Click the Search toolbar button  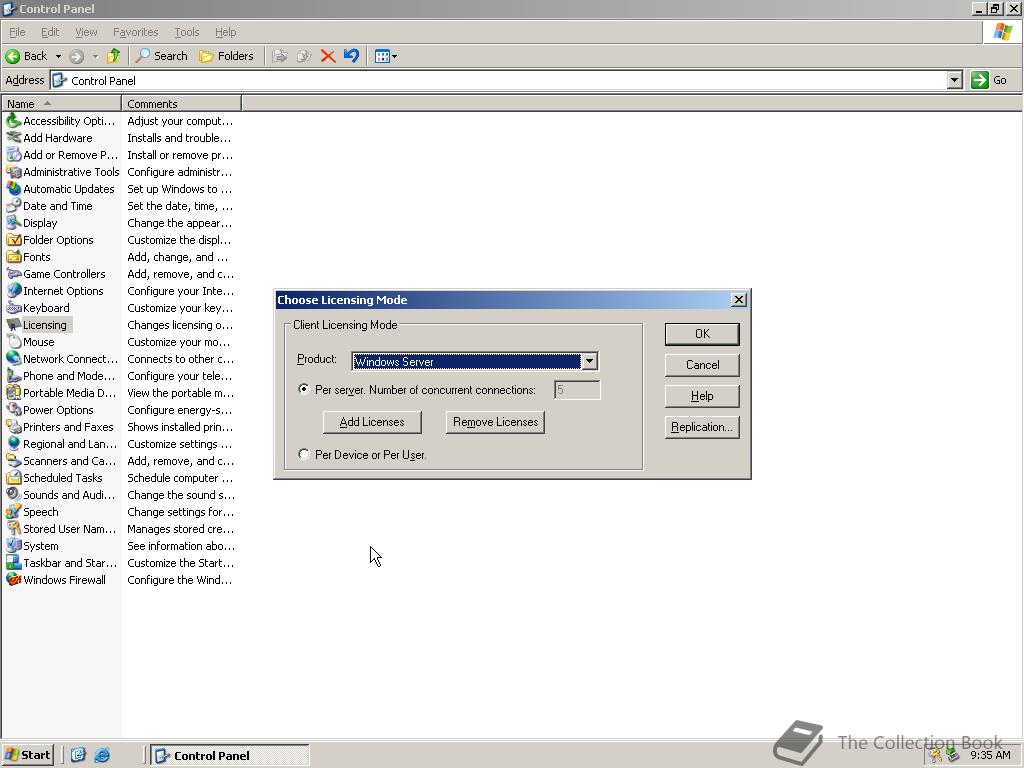161,56
